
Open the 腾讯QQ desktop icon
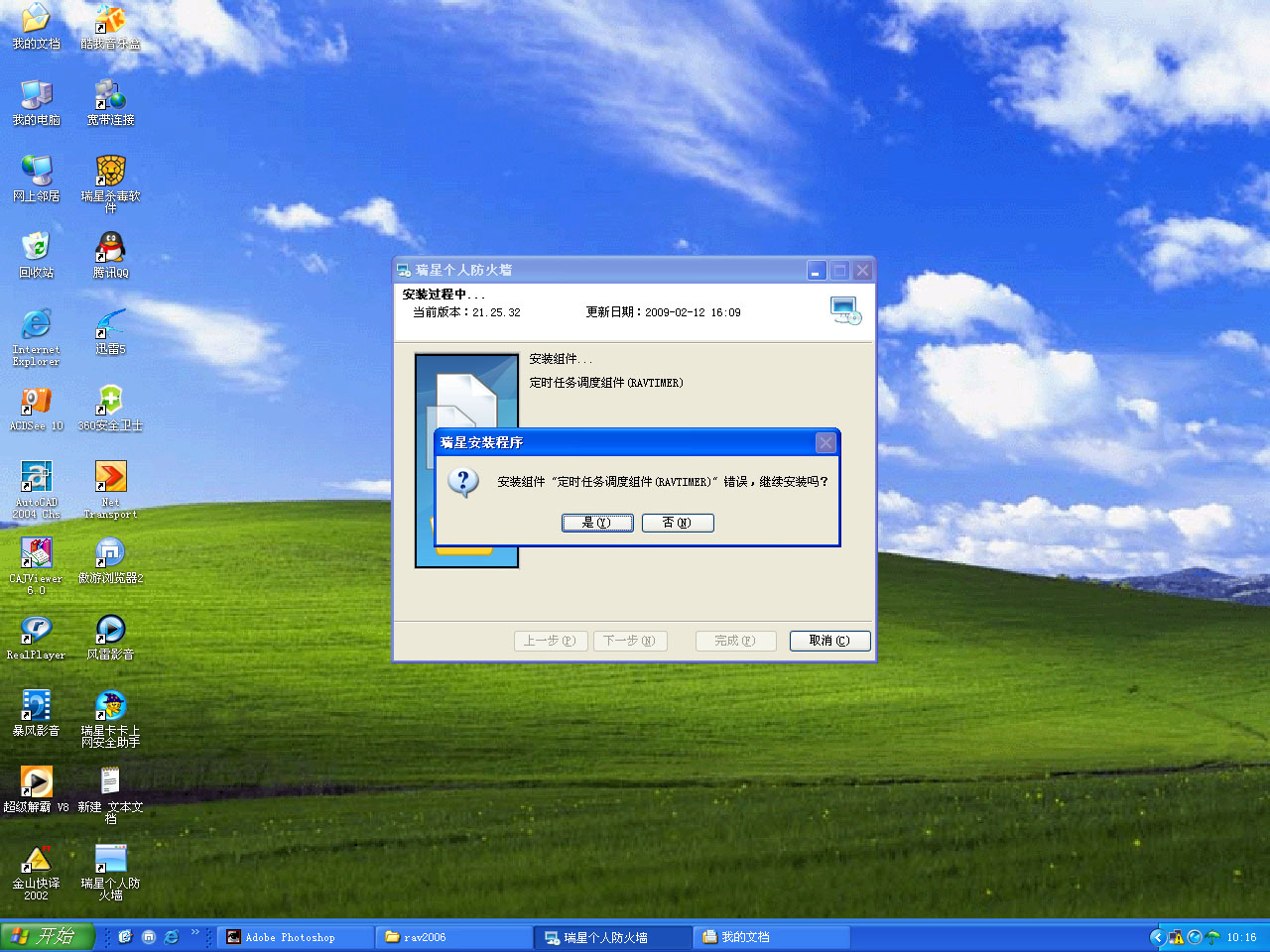pyautogui.click(x=110, y=255)
